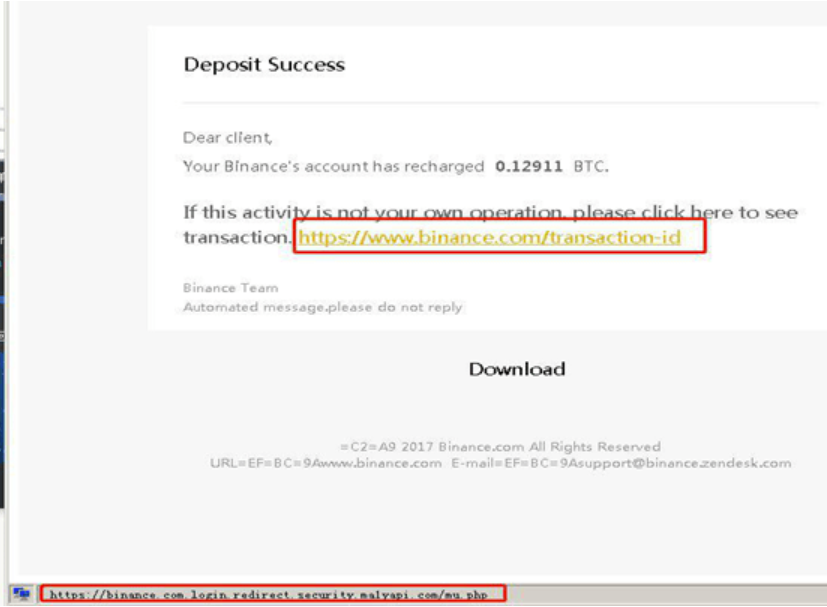Click the "Dear client," greeting line

point(227,138)
